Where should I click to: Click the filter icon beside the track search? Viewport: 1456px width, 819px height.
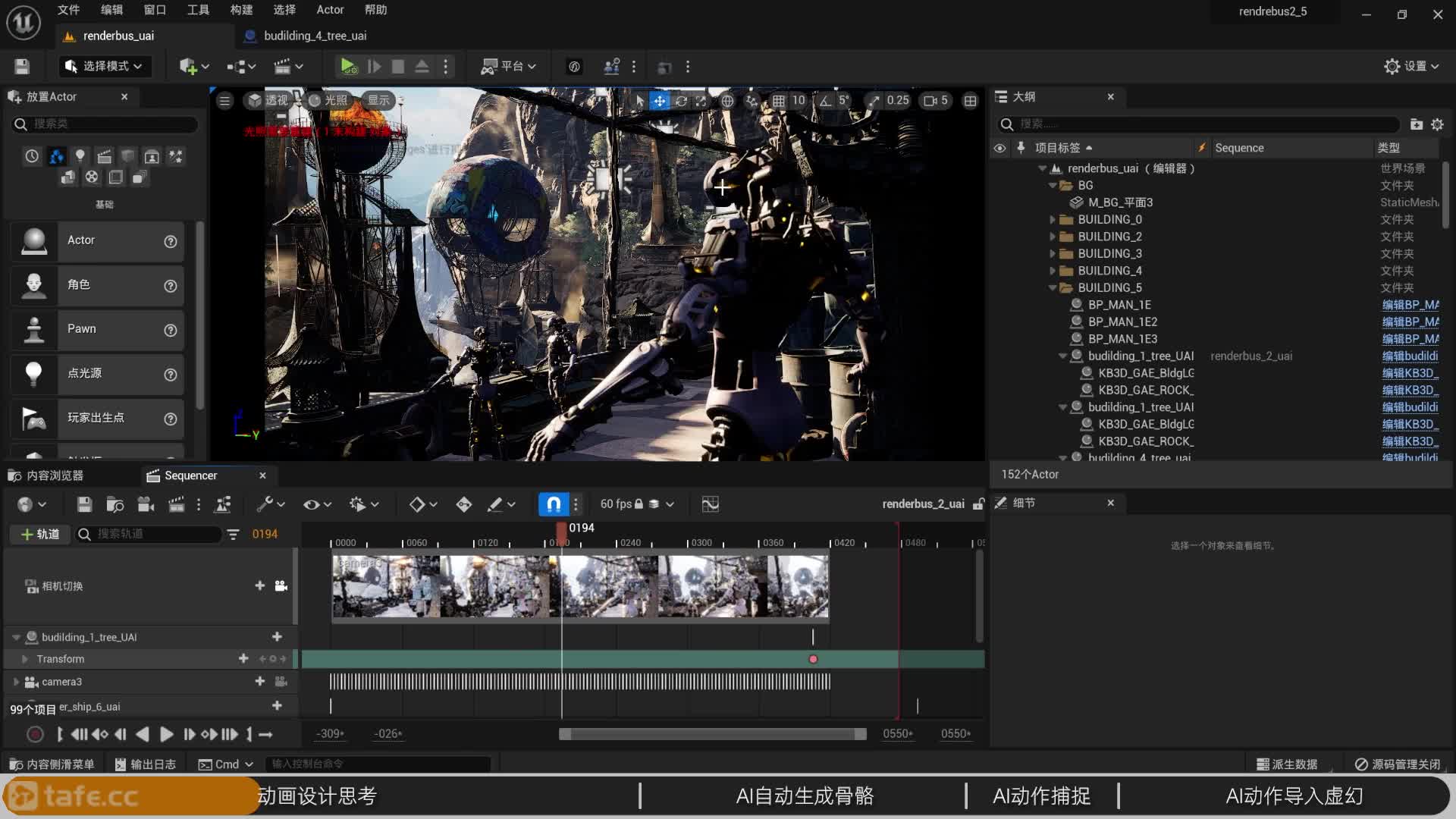[x=233, y=535]
